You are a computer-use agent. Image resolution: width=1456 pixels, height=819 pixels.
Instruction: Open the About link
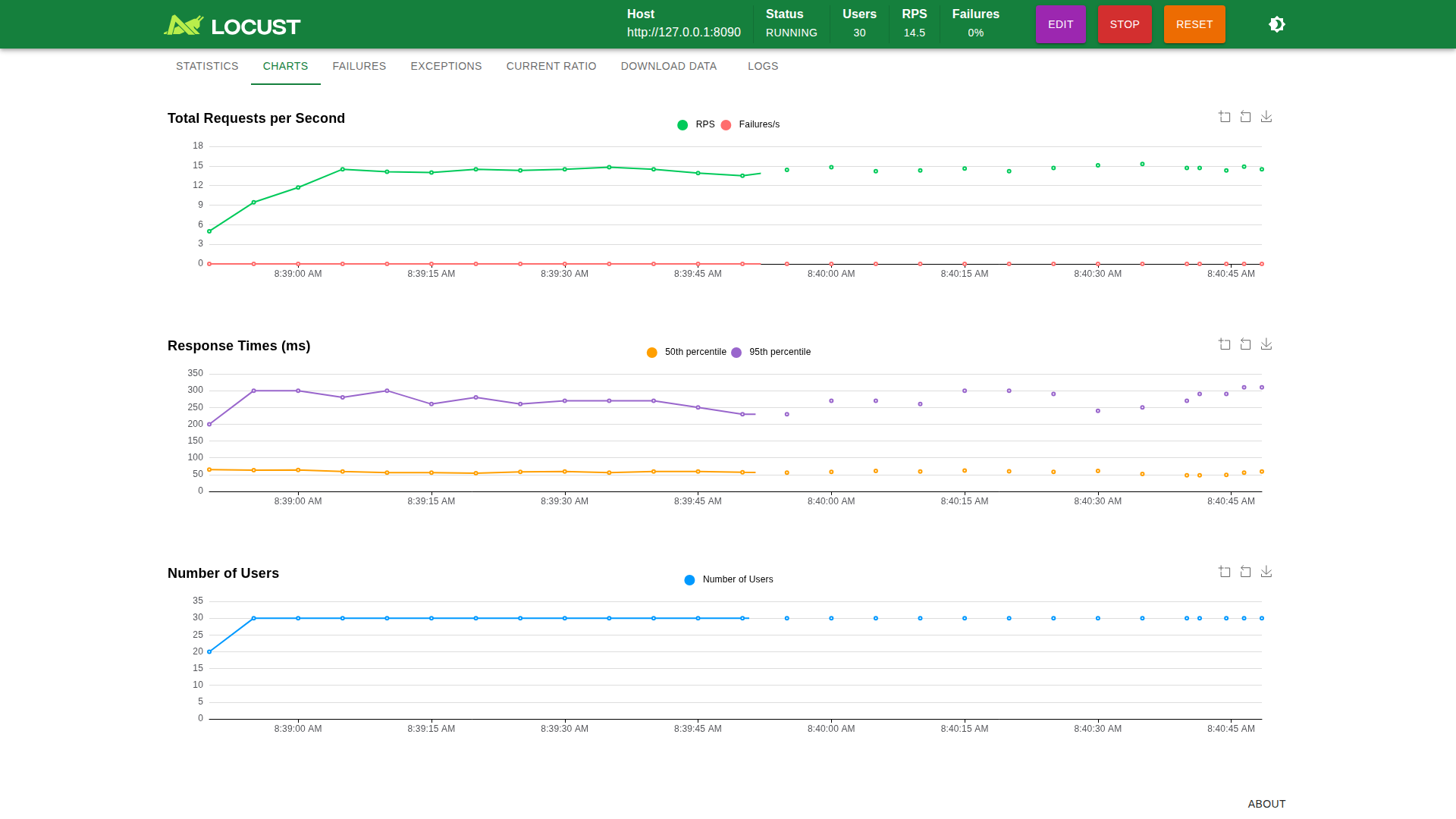point(1266,804)
